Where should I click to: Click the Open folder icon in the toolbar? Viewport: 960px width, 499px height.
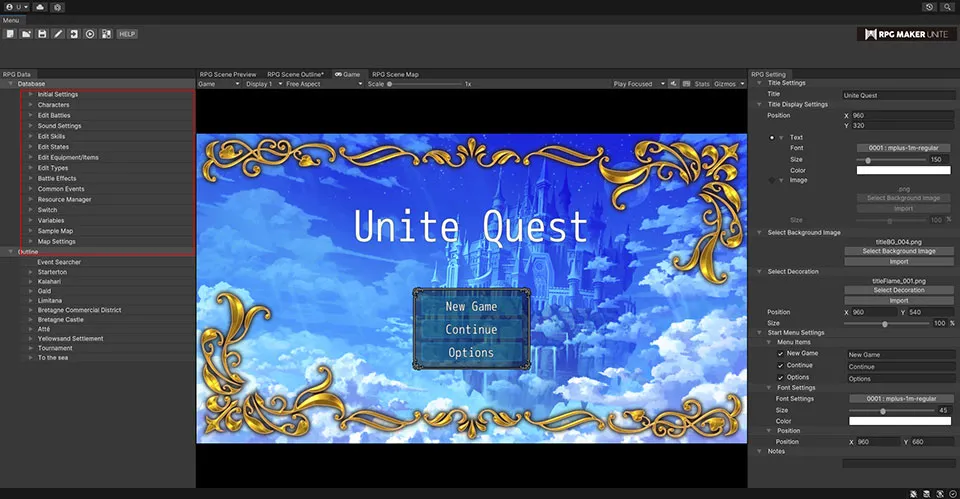[26, 34]
